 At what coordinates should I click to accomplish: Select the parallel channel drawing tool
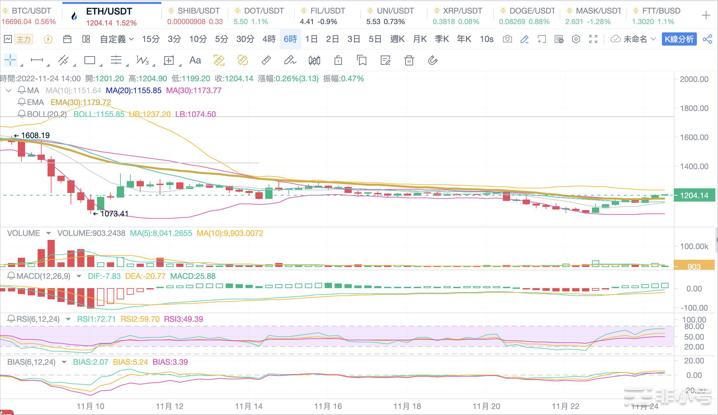click(x=63, y=60)
